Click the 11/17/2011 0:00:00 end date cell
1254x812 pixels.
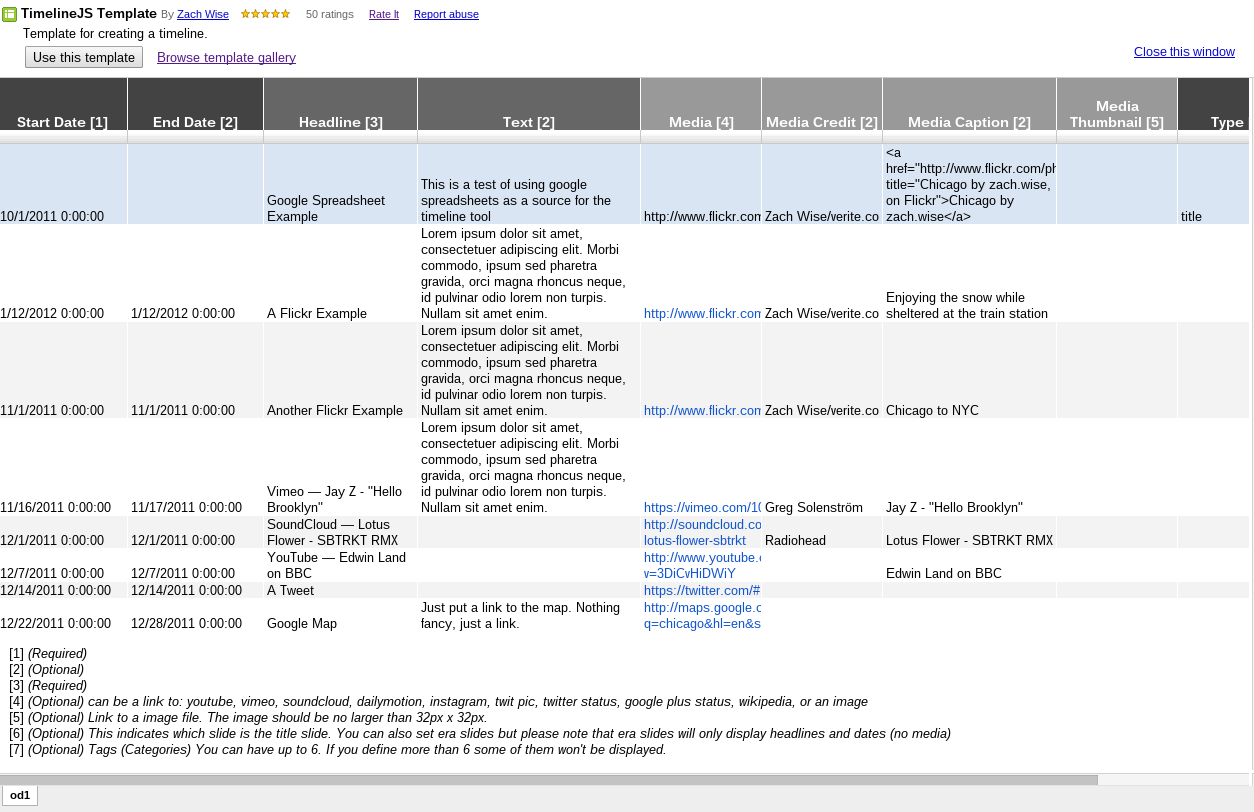tap(195, 467)
